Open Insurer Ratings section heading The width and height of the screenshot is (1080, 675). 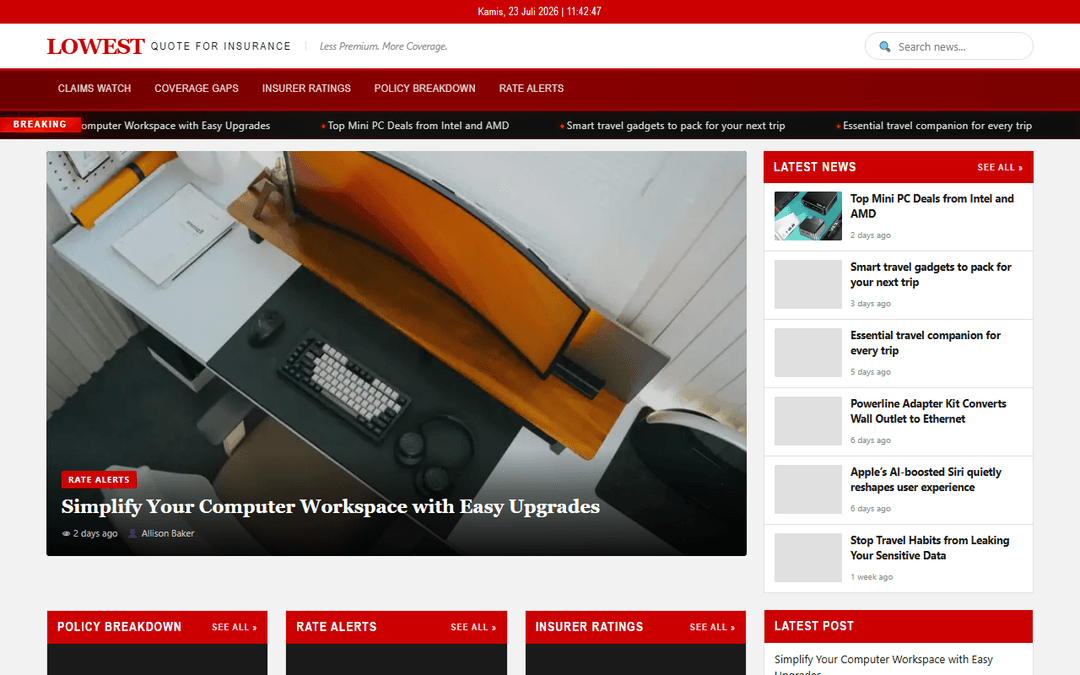(589, 627)
